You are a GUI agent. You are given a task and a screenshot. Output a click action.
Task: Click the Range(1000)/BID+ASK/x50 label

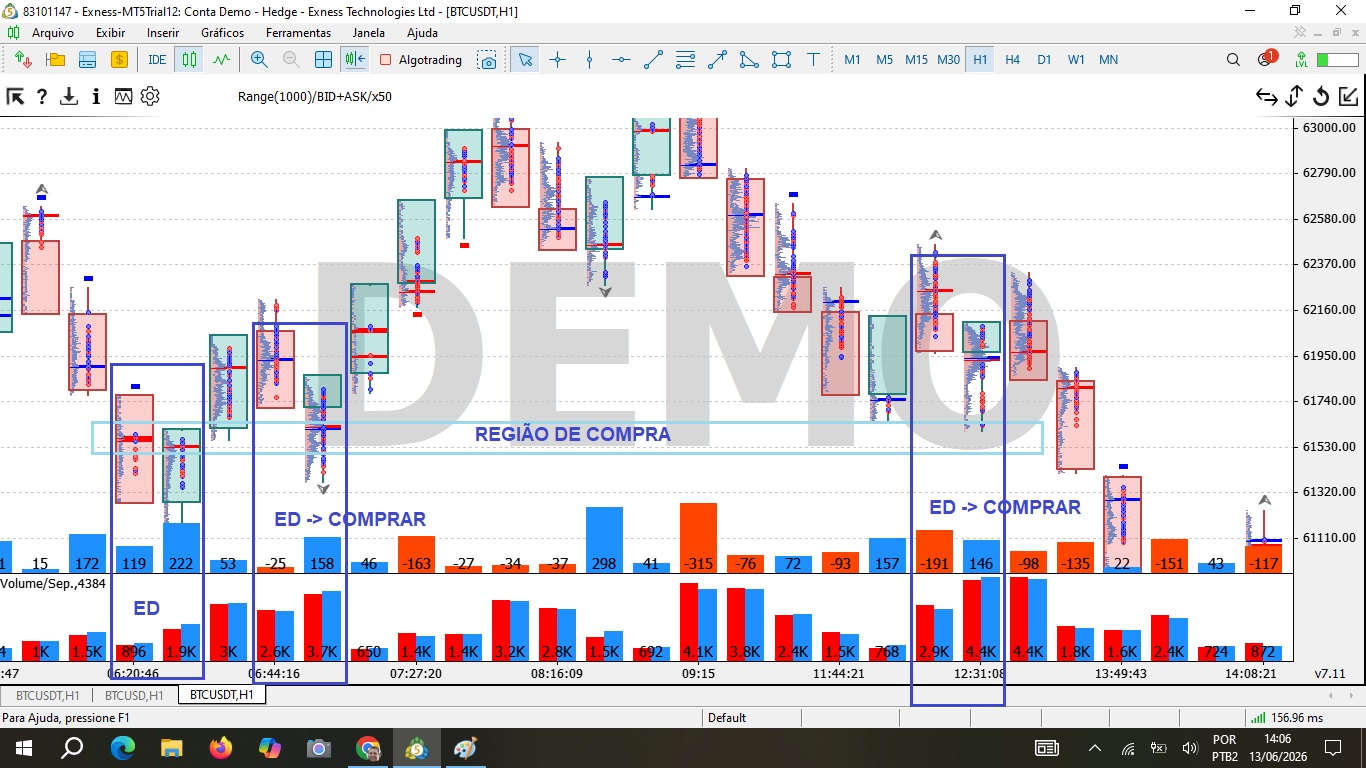pos(315,97)
